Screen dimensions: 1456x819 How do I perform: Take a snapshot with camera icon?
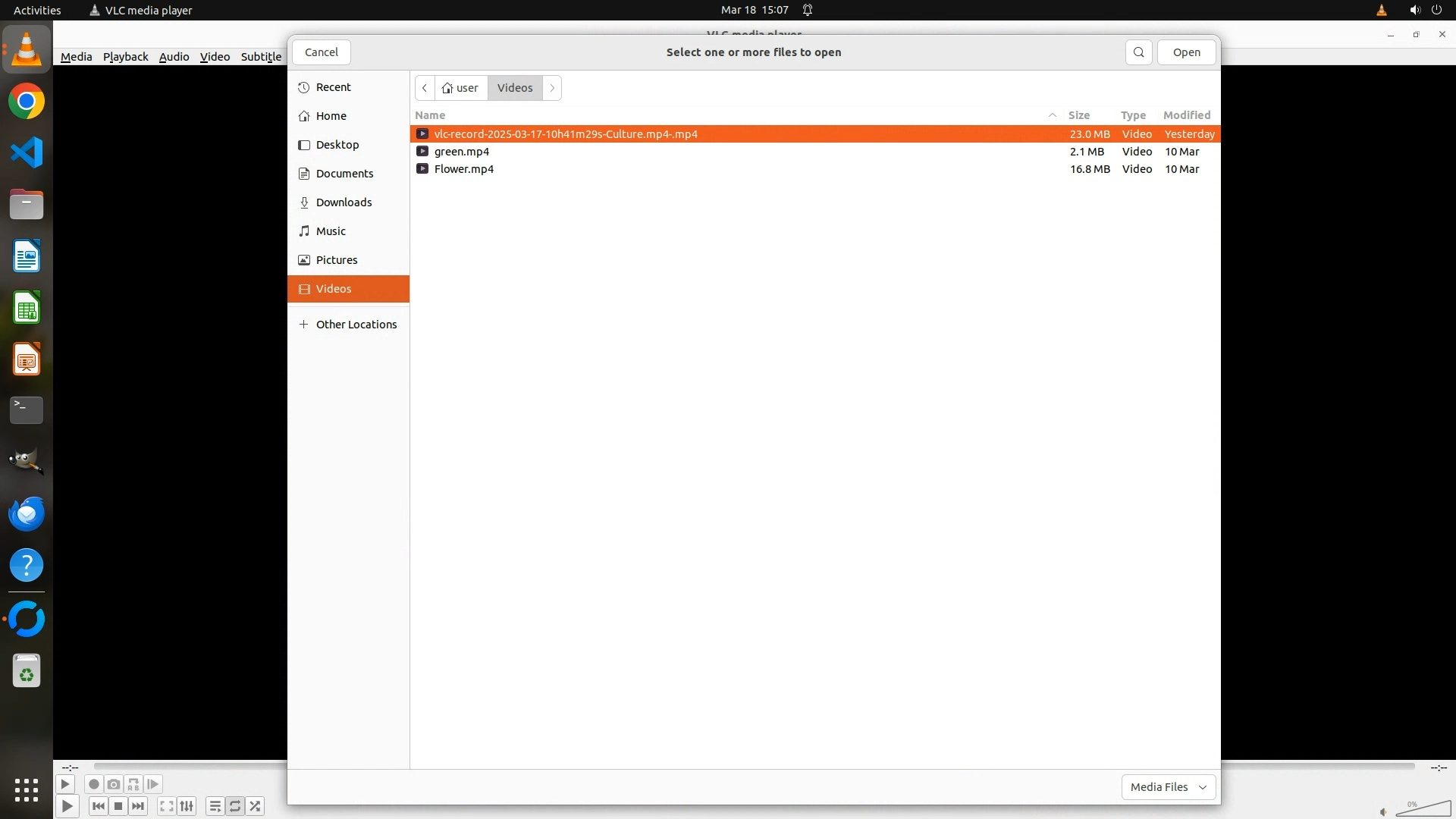(x=114, y=784)
